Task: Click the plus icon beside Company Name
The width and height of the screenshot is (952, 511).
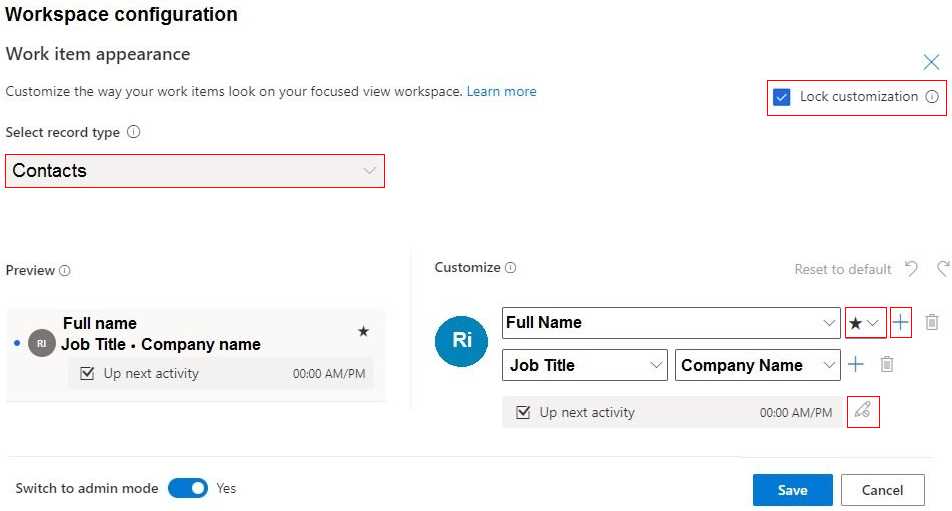Action: tap(856, 365)
